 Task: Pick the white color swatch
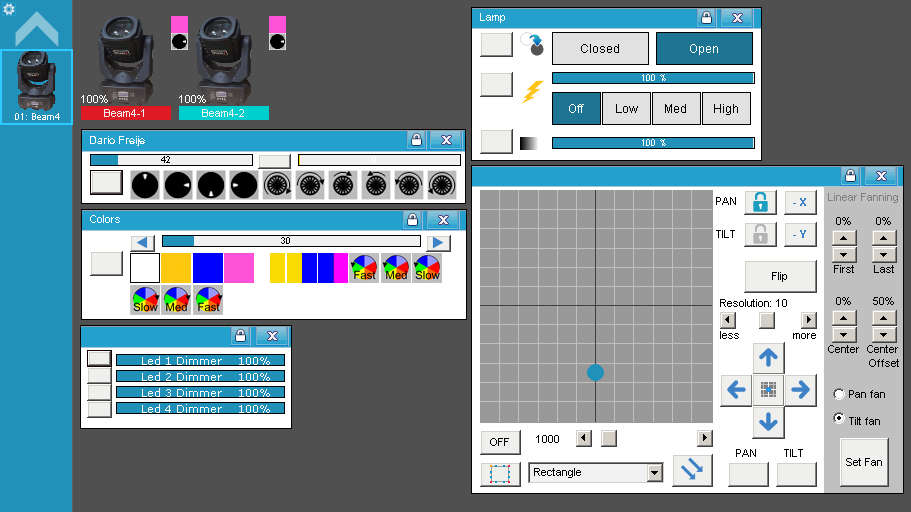tap(145, 268)
